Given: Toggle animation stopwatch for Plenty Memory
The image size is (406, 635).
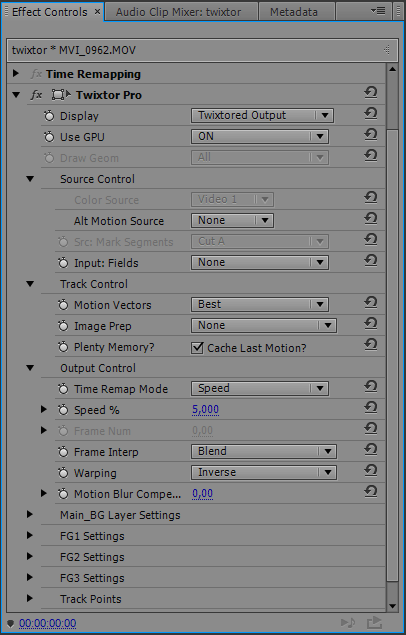Looking at the screenshot, I should pos(63,347).
